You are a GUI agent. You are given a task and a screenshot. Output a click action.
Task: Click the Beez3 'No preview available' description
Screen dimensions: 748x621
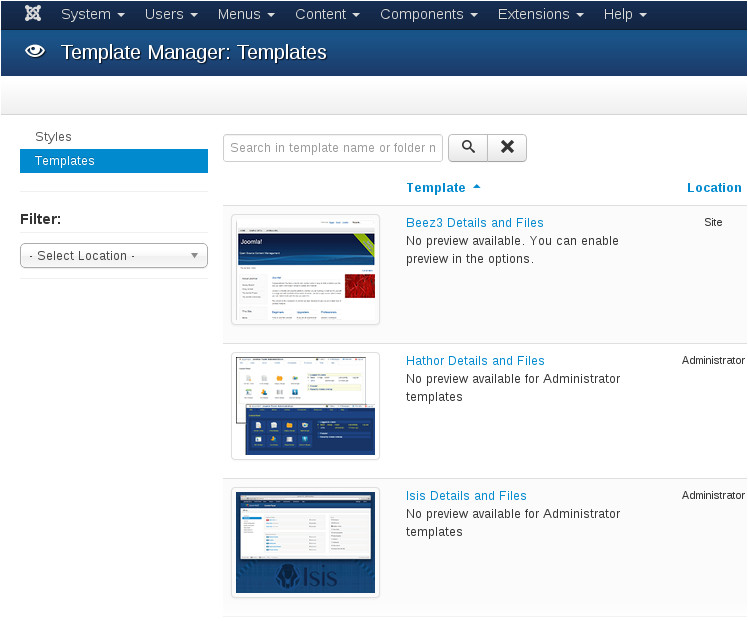coord(512,250)
